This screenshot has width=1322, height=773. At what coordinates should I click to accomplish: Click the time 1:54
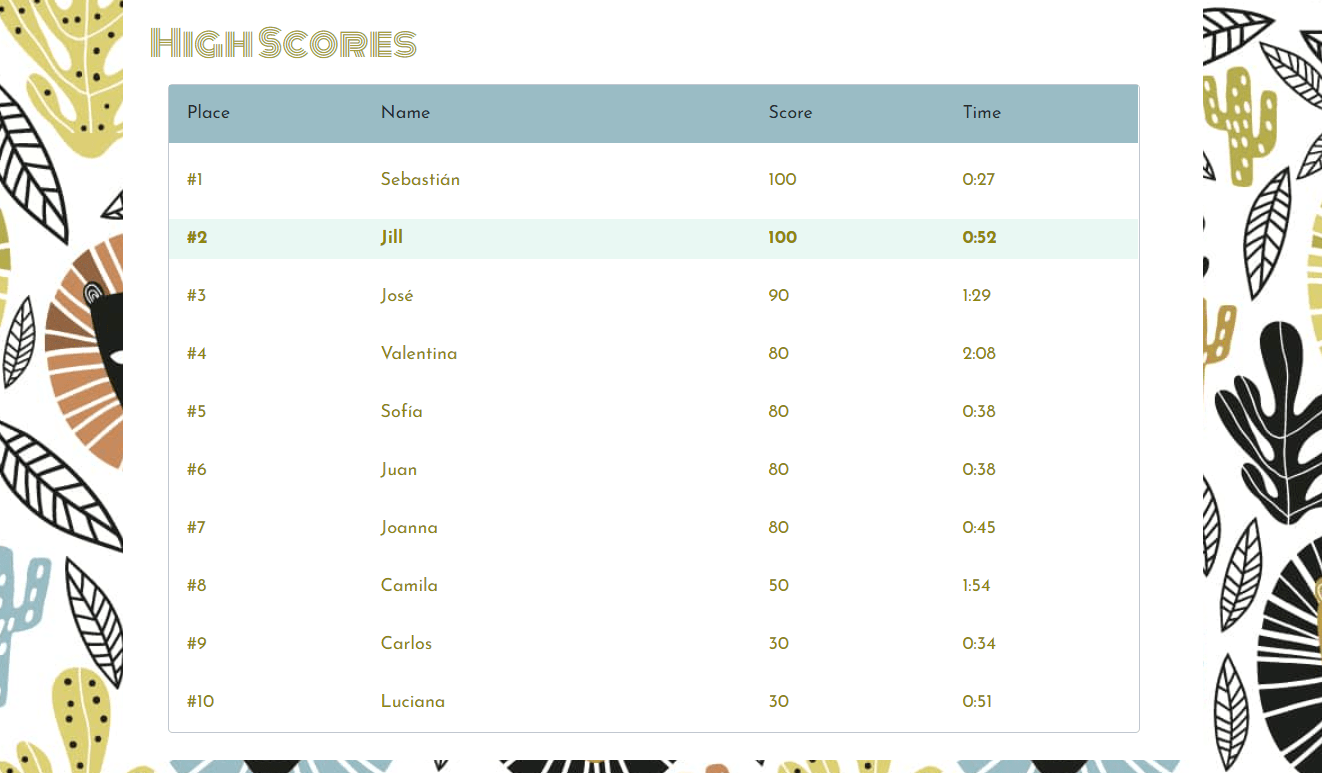point(976,586)
